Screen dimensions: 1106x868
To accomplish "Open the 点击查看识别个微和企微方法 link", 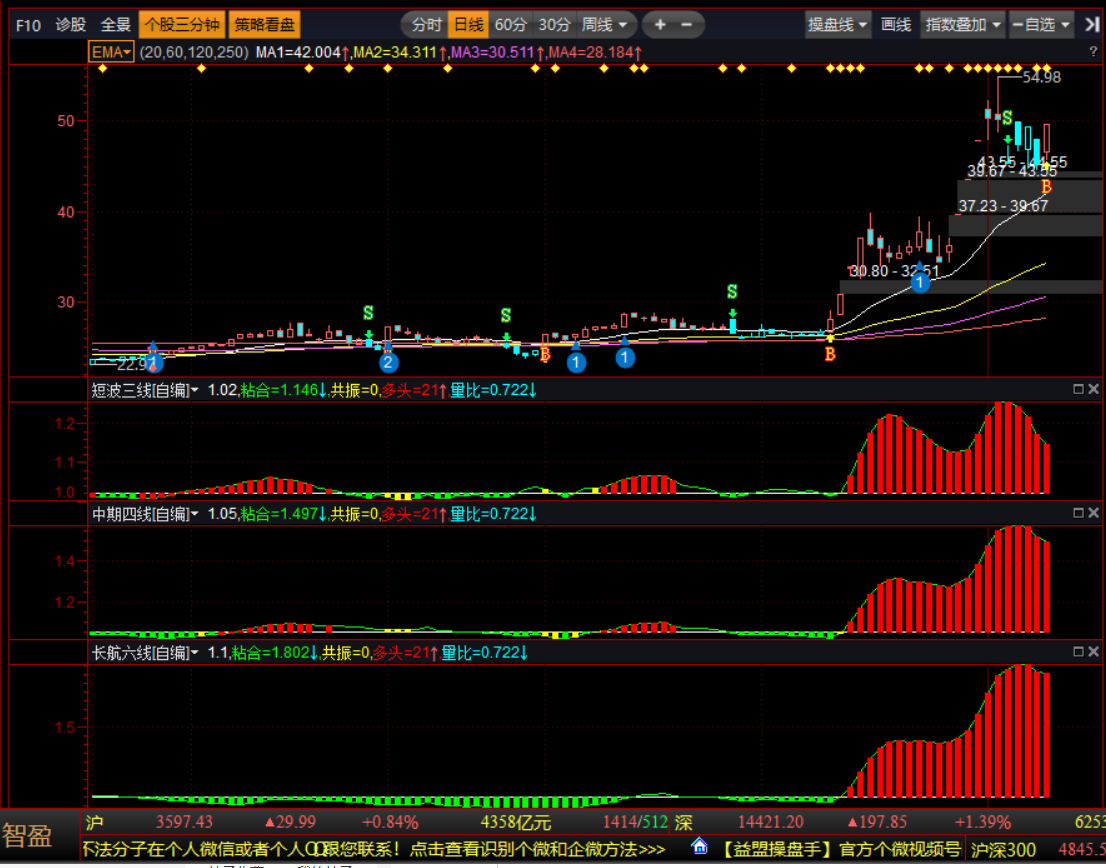I will (537, 848).
